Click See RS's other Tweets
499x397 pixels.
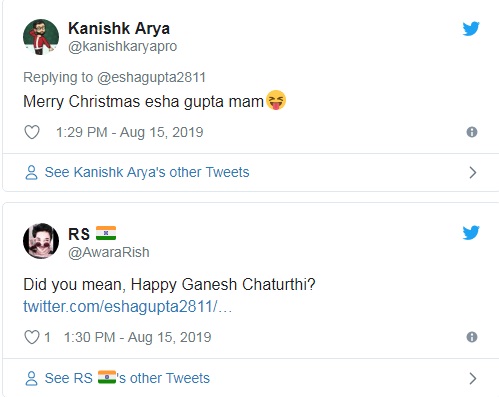[x=117, y=378]
